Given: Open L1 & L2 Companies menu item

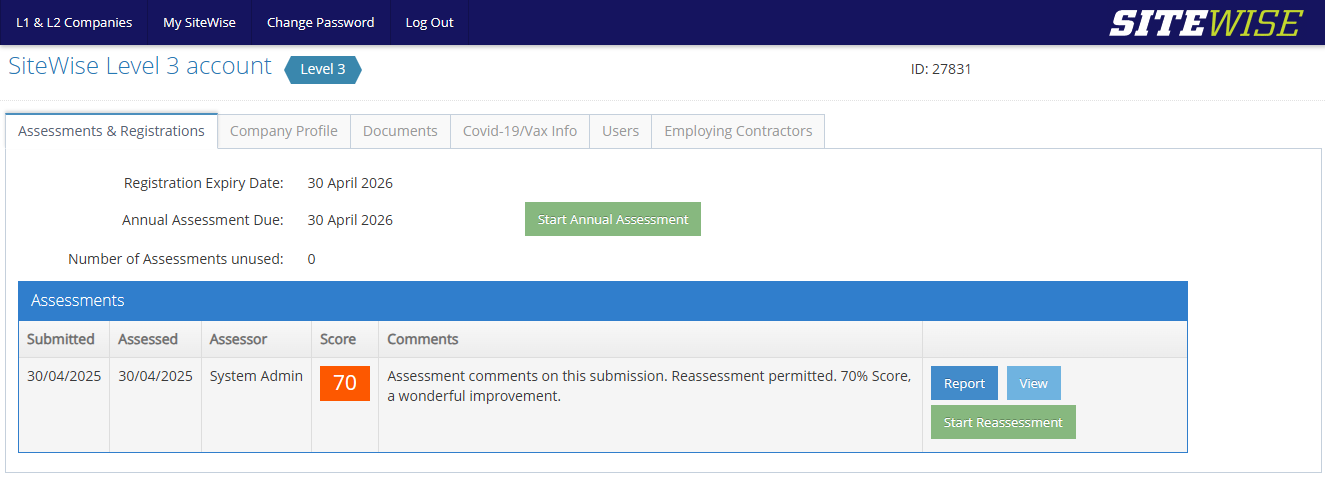Looking at the screenshot, I should pyautogui.click(x=74, y=22).
